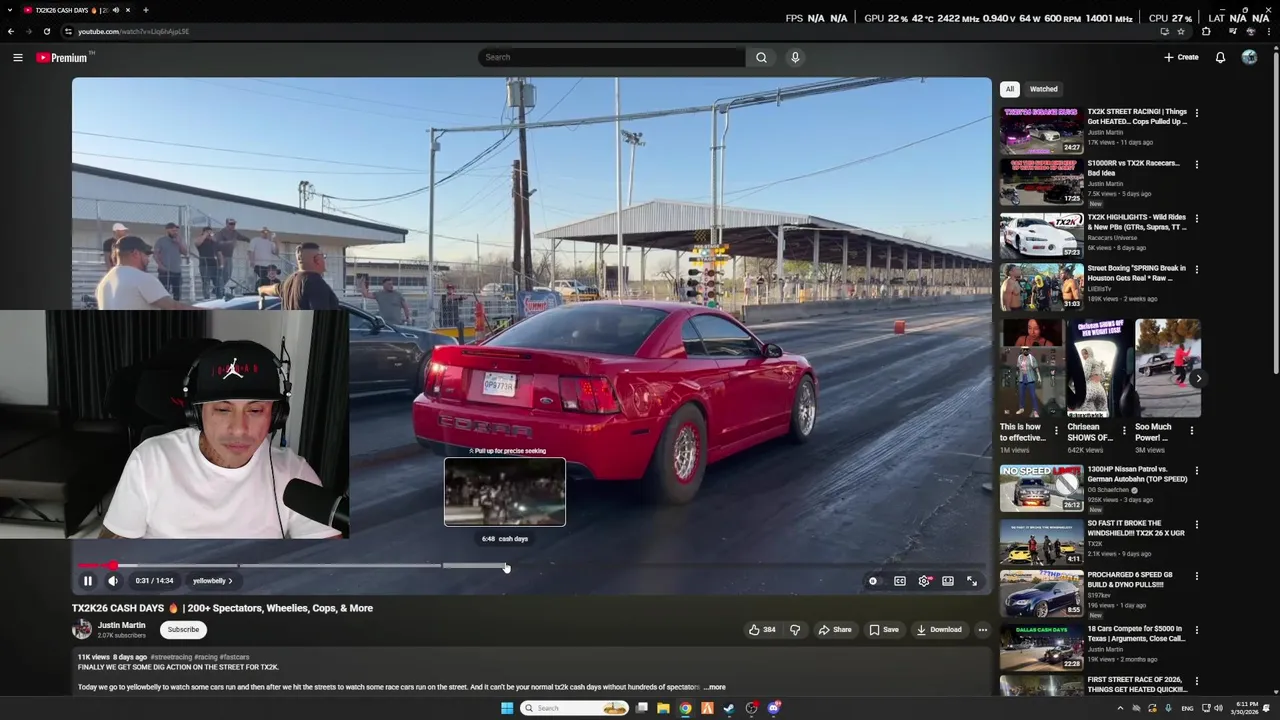Open options for SO FAST IT BROKE video
The image size is (1280, 720).
point(1196,524)
